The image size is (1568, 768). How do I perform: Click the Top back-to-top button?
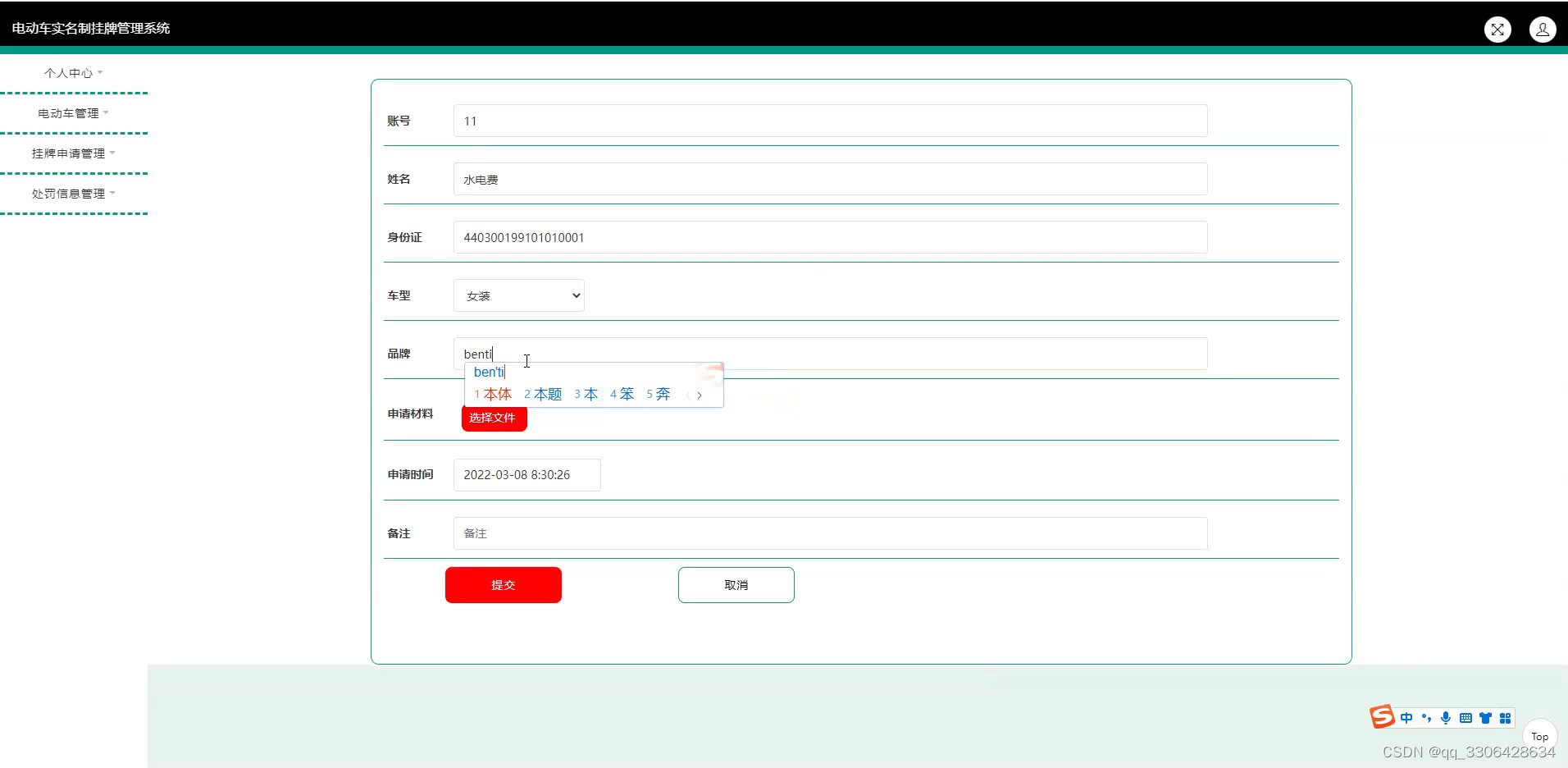coord(1540,736)
